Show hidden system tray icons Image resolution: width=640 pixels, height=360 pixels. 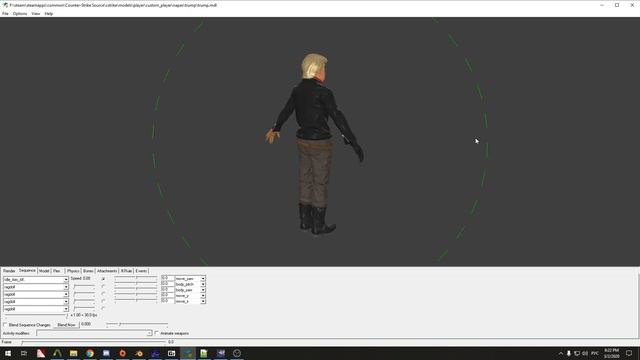[x=560, y=353]
